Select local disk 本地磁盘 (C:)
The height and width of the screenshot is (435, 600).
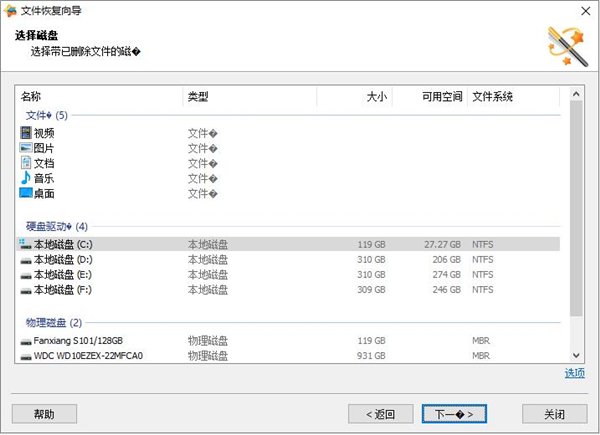click(x=62, y=244)
